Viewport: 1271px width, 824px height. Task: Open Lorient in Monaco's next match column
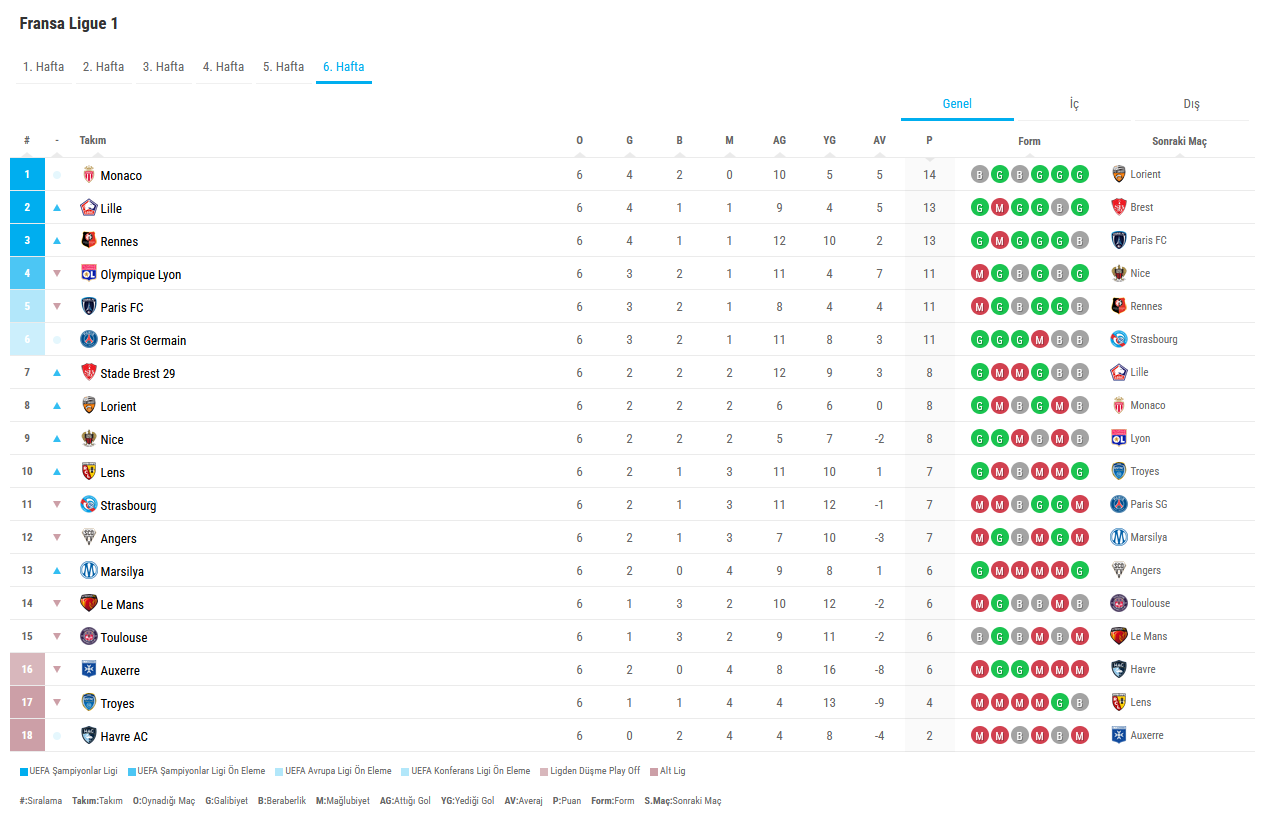click(1146, 174)
